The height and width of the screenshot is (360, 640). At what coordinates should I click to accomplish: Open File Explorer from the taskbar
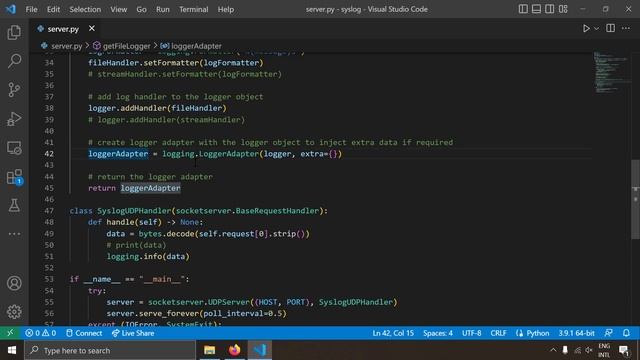(x=209, y=350)
